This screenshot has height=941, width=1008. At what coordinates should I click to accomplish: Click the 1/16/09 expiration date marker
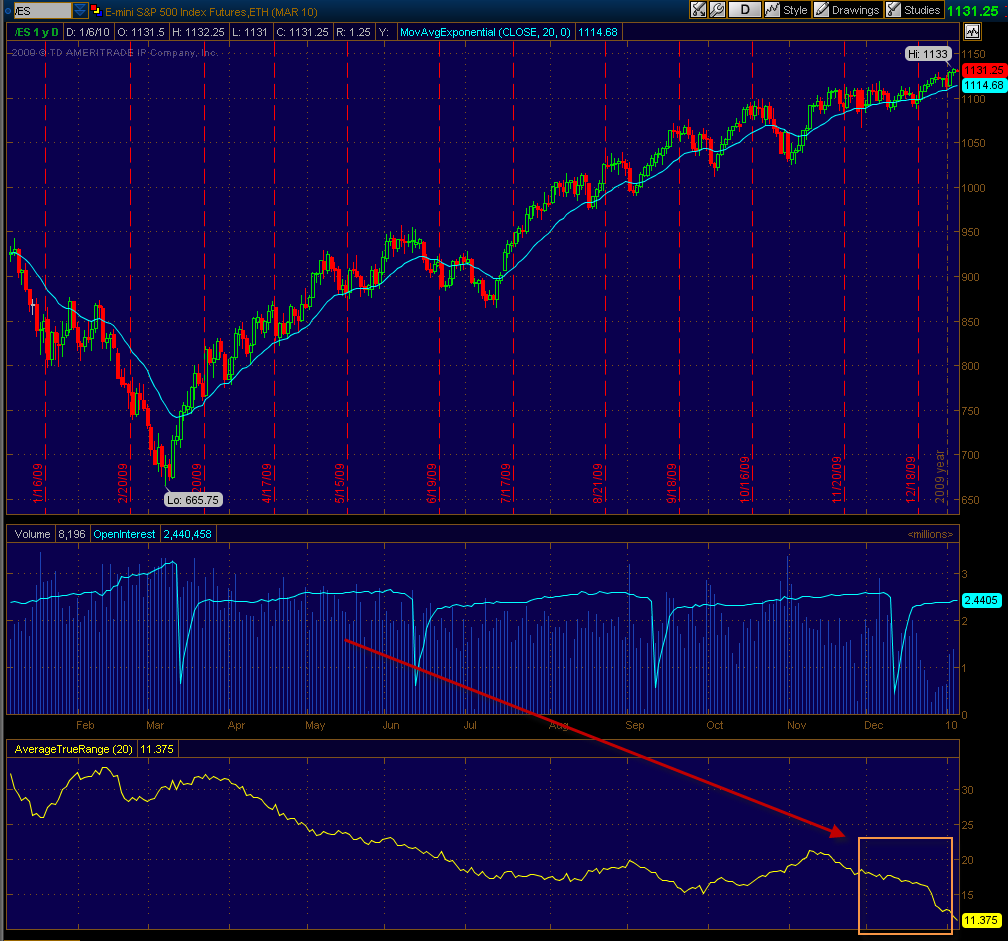38,483
